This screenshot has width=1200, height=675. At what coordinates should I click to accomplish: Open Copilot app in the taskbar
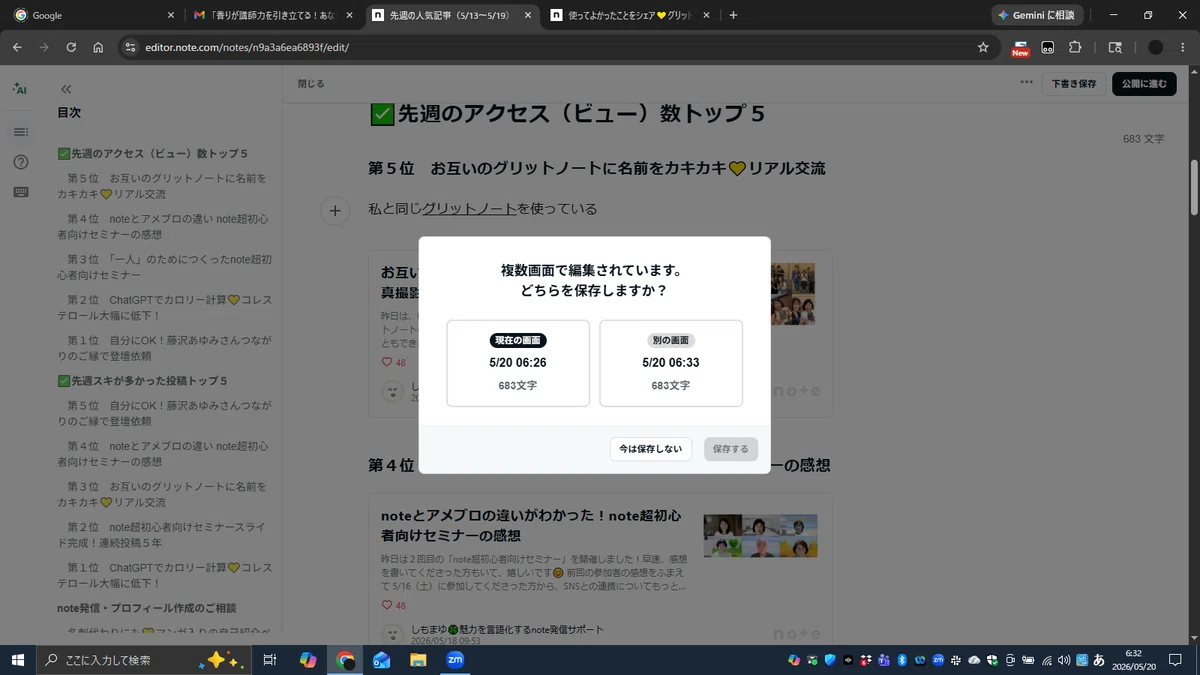pyautogui.click(x=308, y=660)
